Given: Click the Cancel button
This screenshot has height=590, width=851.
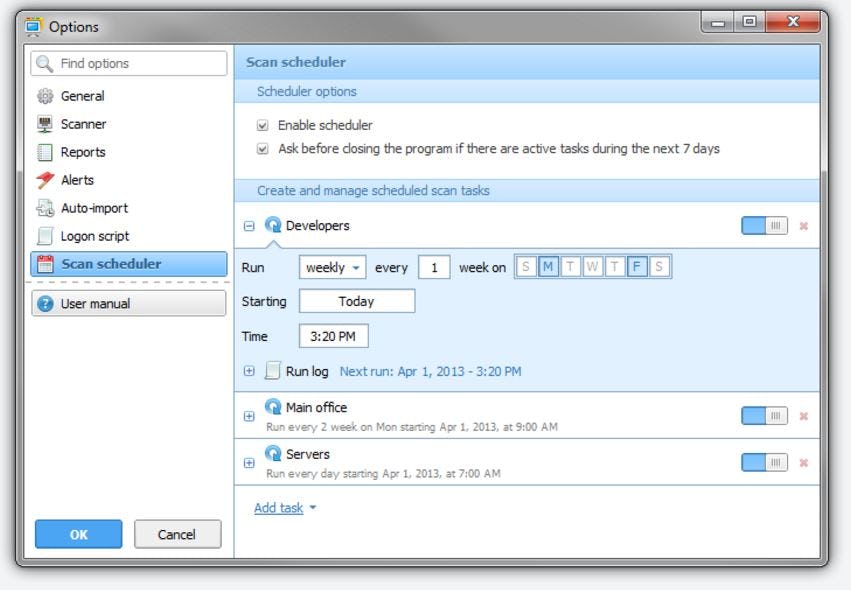Looking at the screenshot, I should click(x=177, y=535).
